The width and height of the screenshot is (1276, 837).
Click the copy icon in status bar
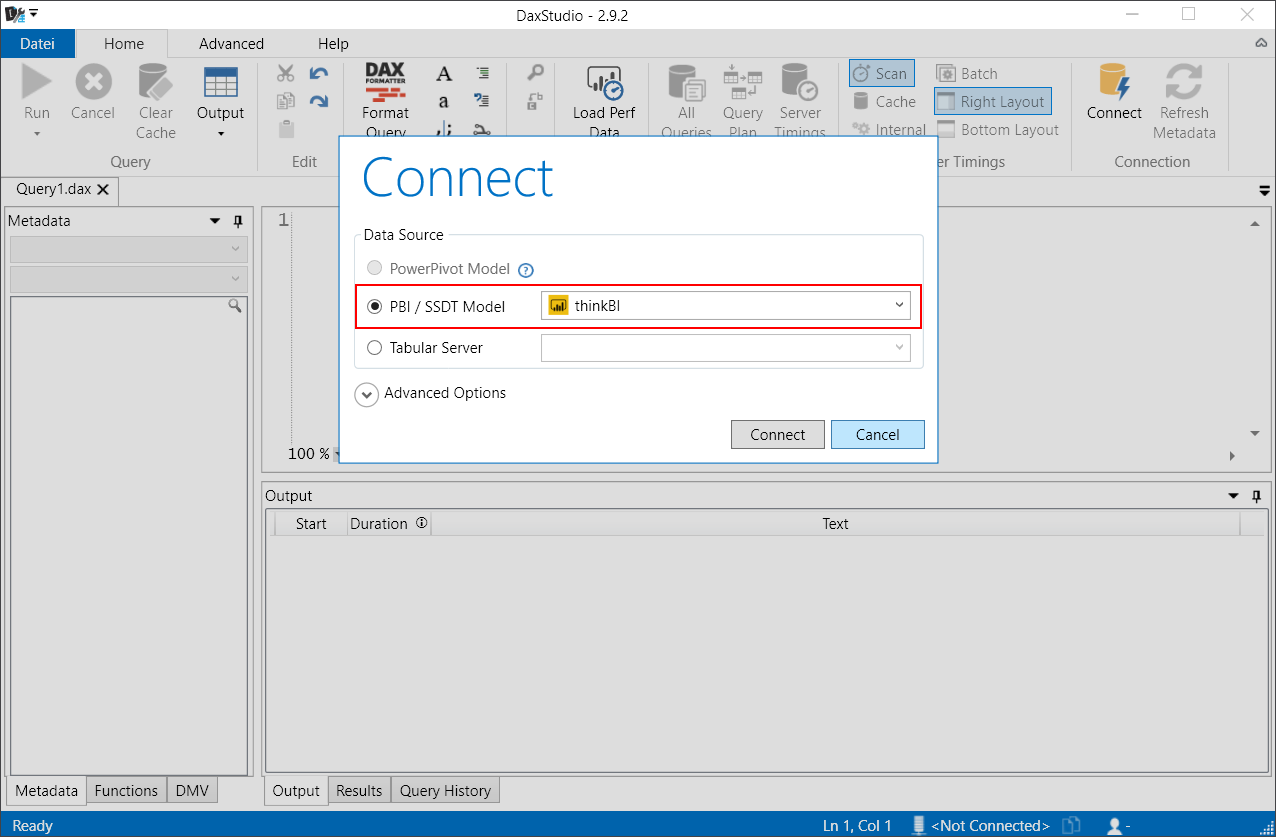1071,826
